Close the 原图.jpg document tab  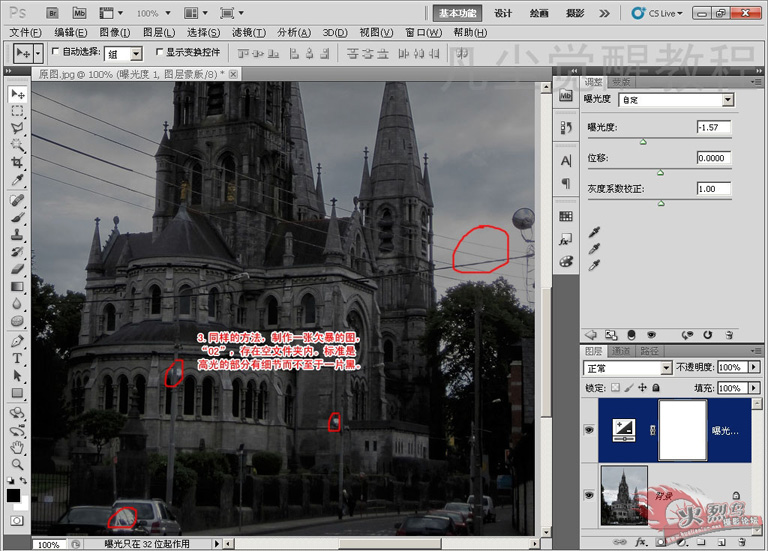click(x=234, y=74)
